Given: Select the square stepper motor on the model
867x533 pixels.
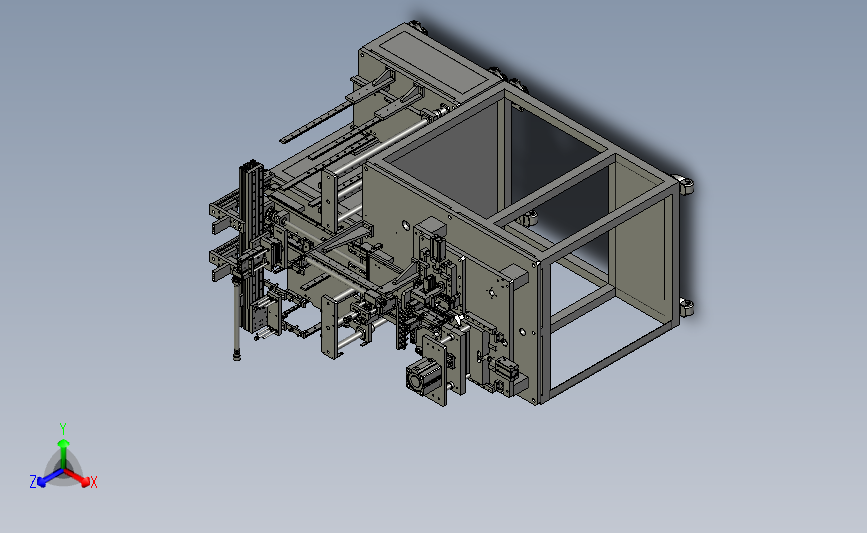Looking at the screenshot, I should (x=422, y=376).
